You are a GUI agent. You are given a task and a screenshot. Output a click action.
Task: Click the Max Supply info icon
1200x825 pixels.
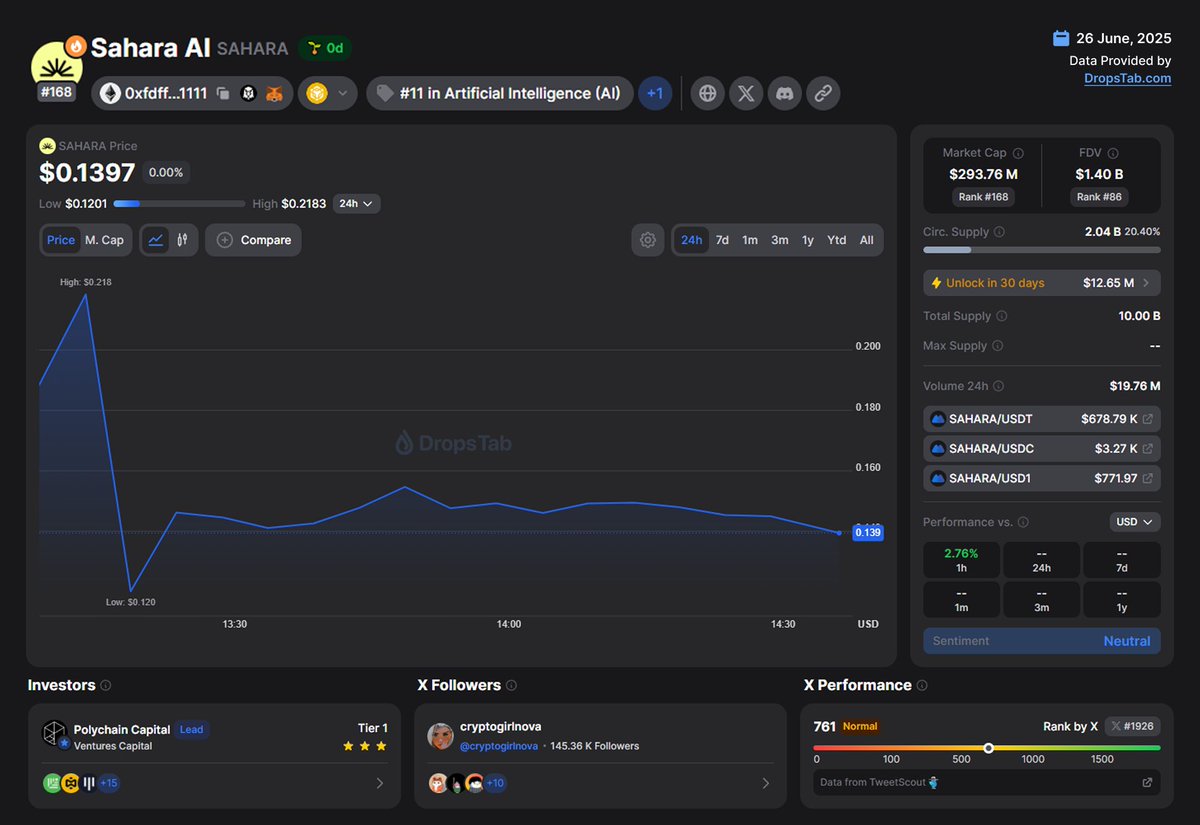[x=998, y=346]
